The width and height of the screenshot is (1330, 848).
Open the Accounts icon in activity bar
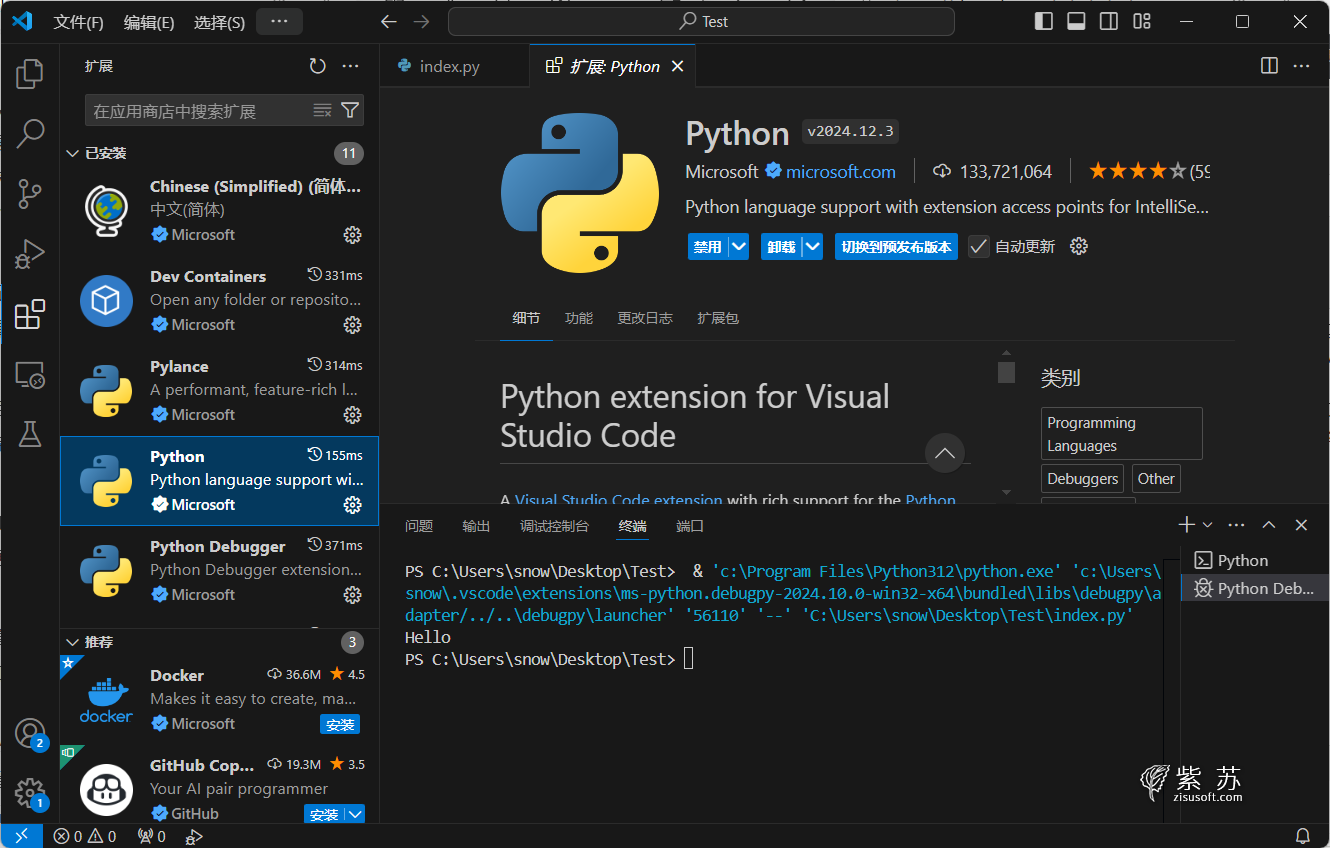30,733
